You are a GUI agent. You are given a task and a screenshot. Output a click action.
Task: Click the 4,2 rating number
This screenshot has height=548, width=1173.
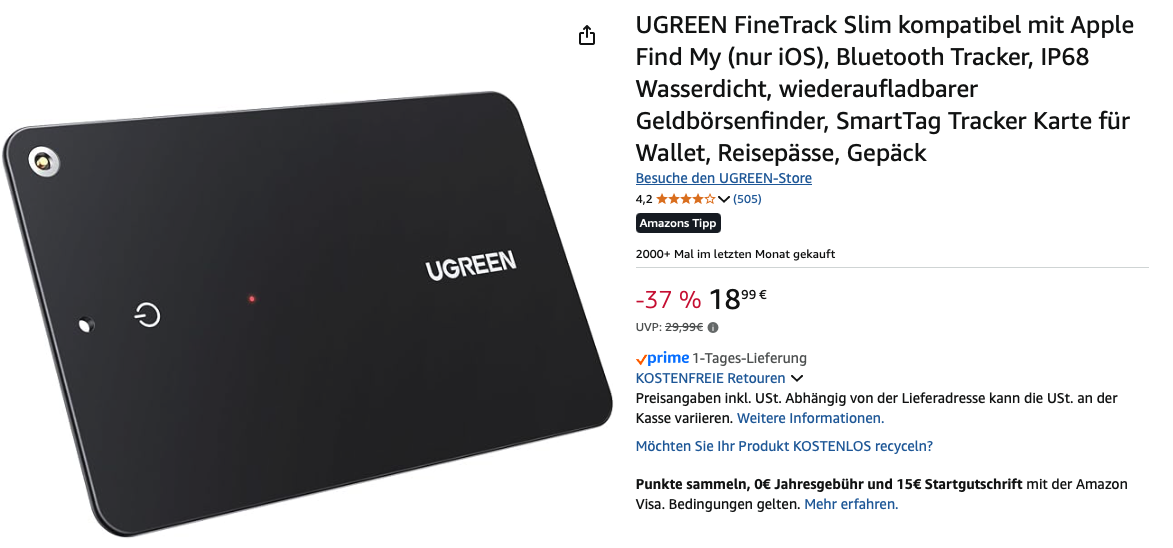tap(643, 199)
